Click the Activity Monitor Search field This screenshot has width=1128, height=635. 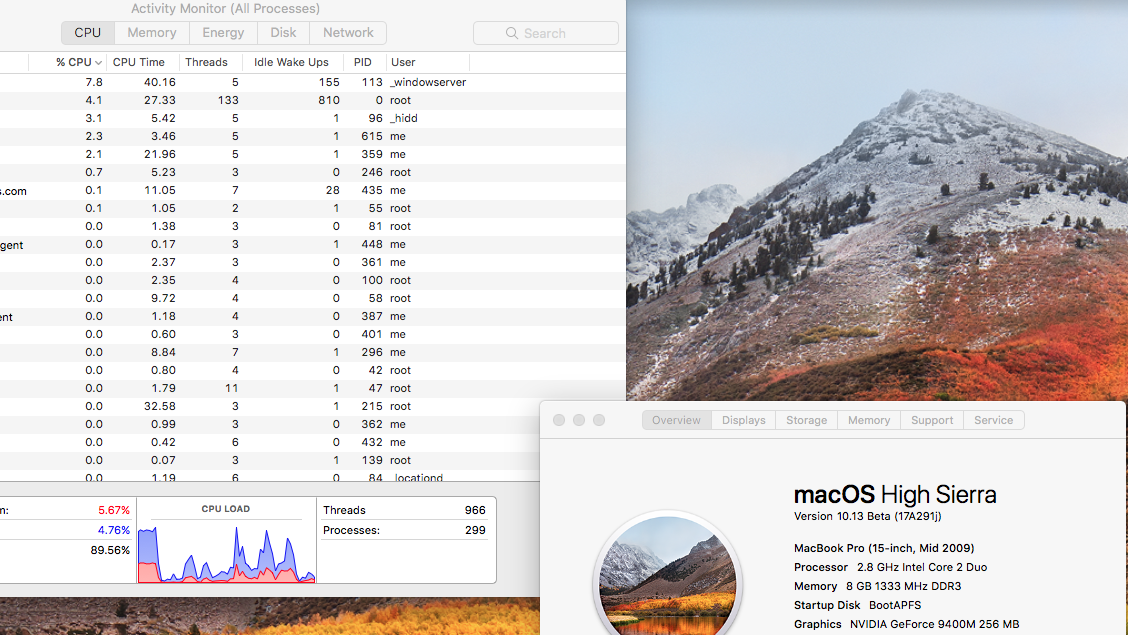(x=545, y=33)
